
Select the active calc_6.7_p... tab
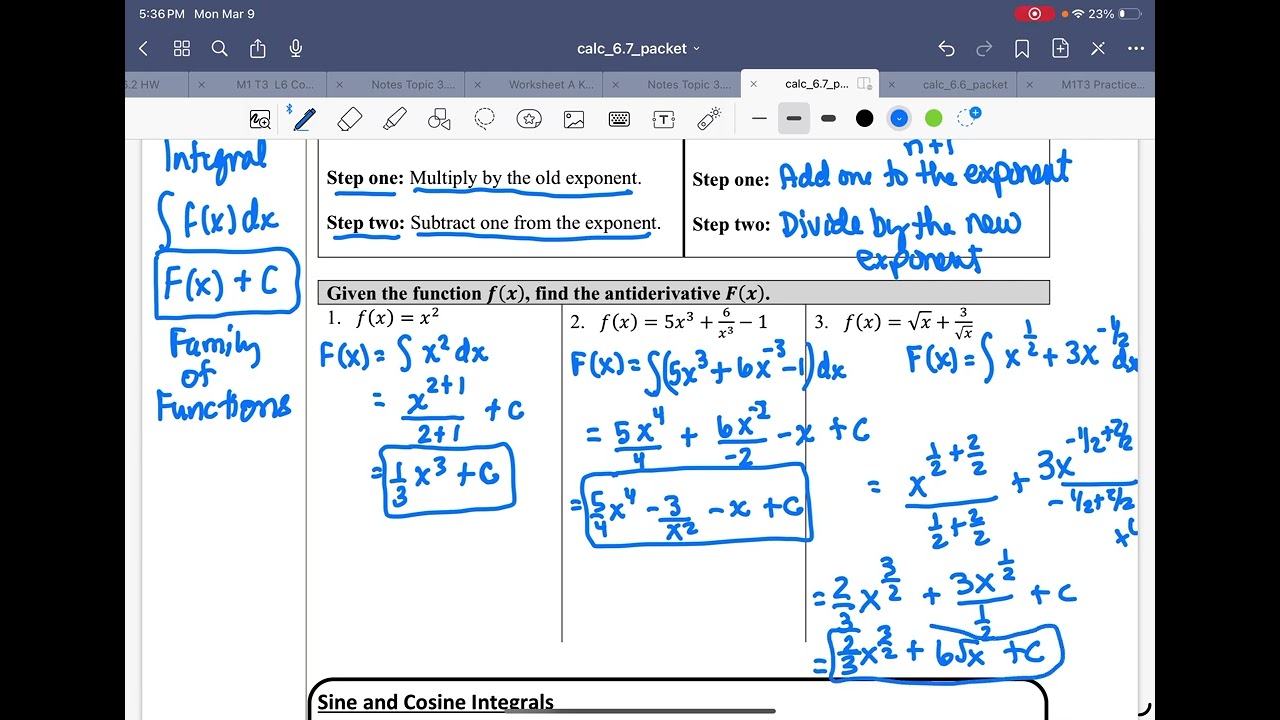[816, 85]
